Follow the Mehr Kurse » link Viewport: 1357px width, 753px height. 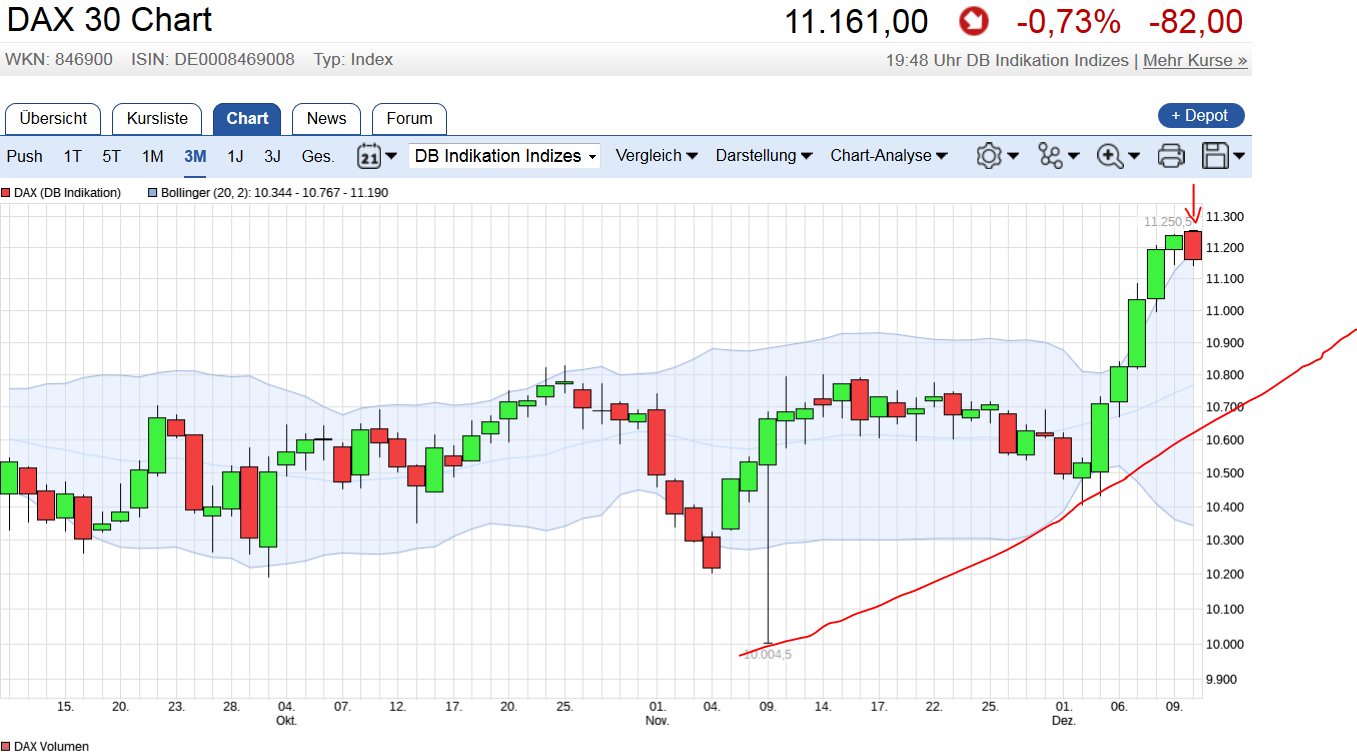(x=1195, y=60)
